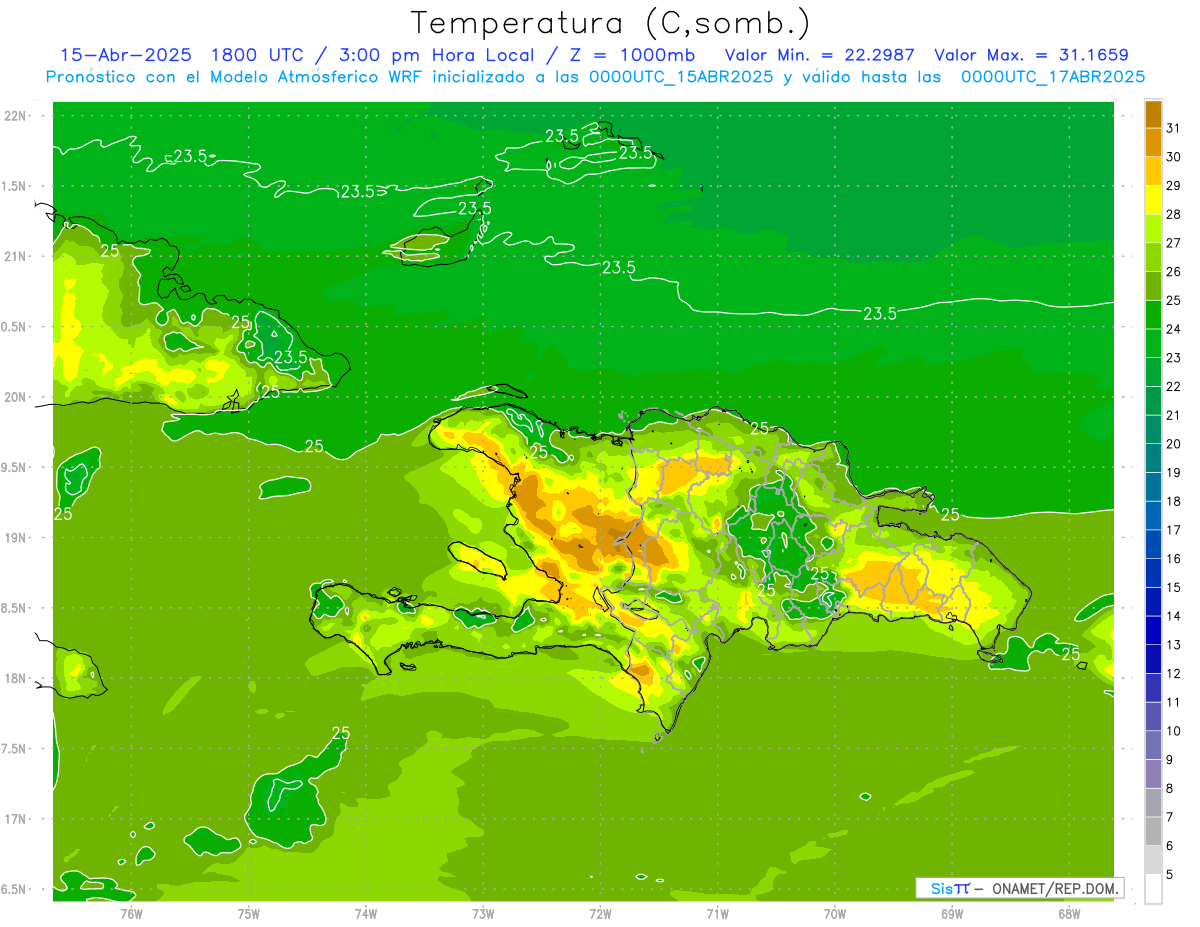Click the '23.5' contour label near 70W
Screen dimensions: 1200x927
pyautogui.click(x=880, y=314)
